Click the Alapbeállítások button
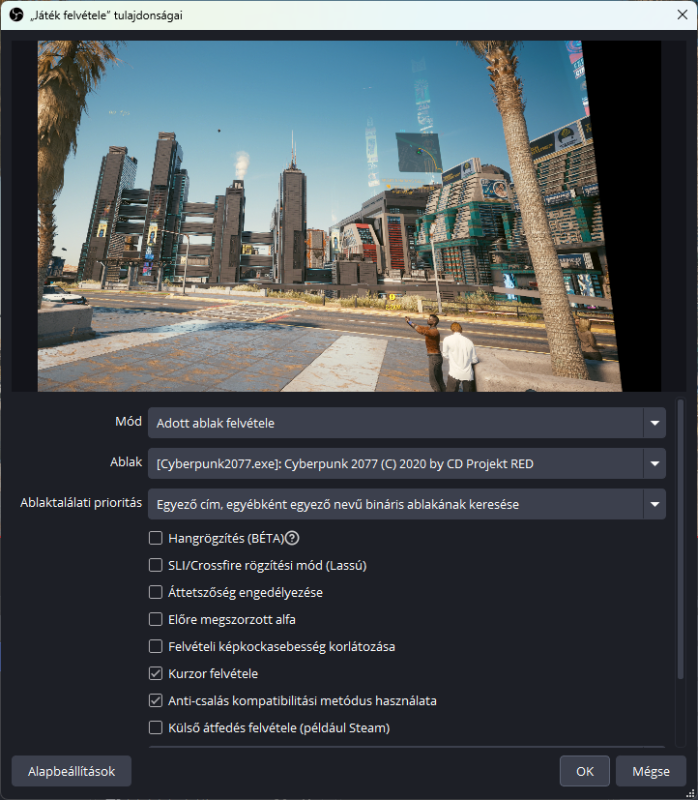This screenshot has width=698, height=800. click(x=71, y=771)
